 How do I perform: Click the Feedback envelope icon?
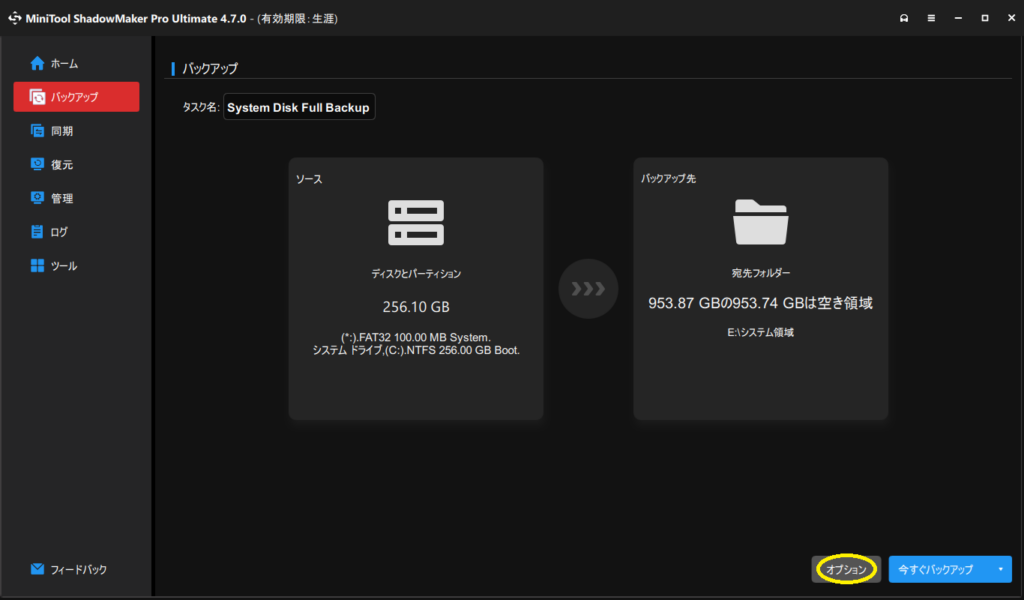click(x=37, y=569)
